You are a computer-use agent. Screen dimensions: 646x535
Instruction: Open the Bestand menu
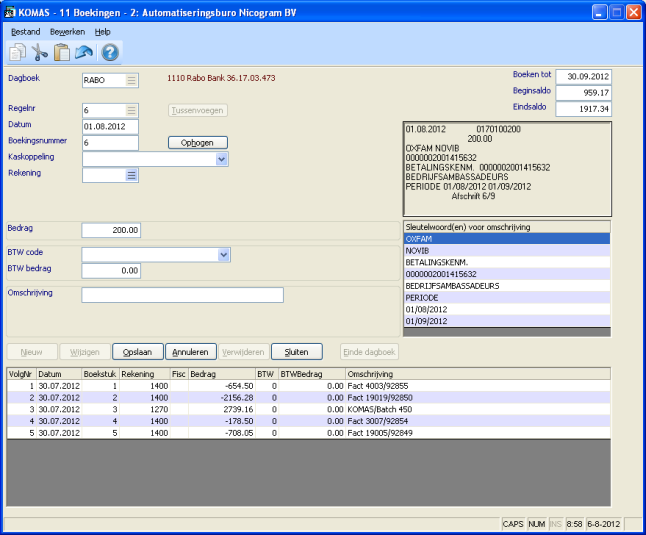tap(26, 32)
